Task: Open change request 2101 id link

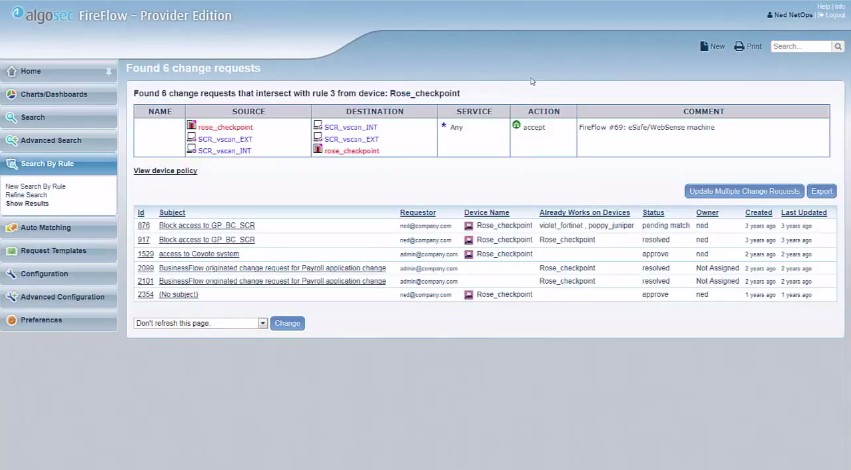Action: point(145,281)
